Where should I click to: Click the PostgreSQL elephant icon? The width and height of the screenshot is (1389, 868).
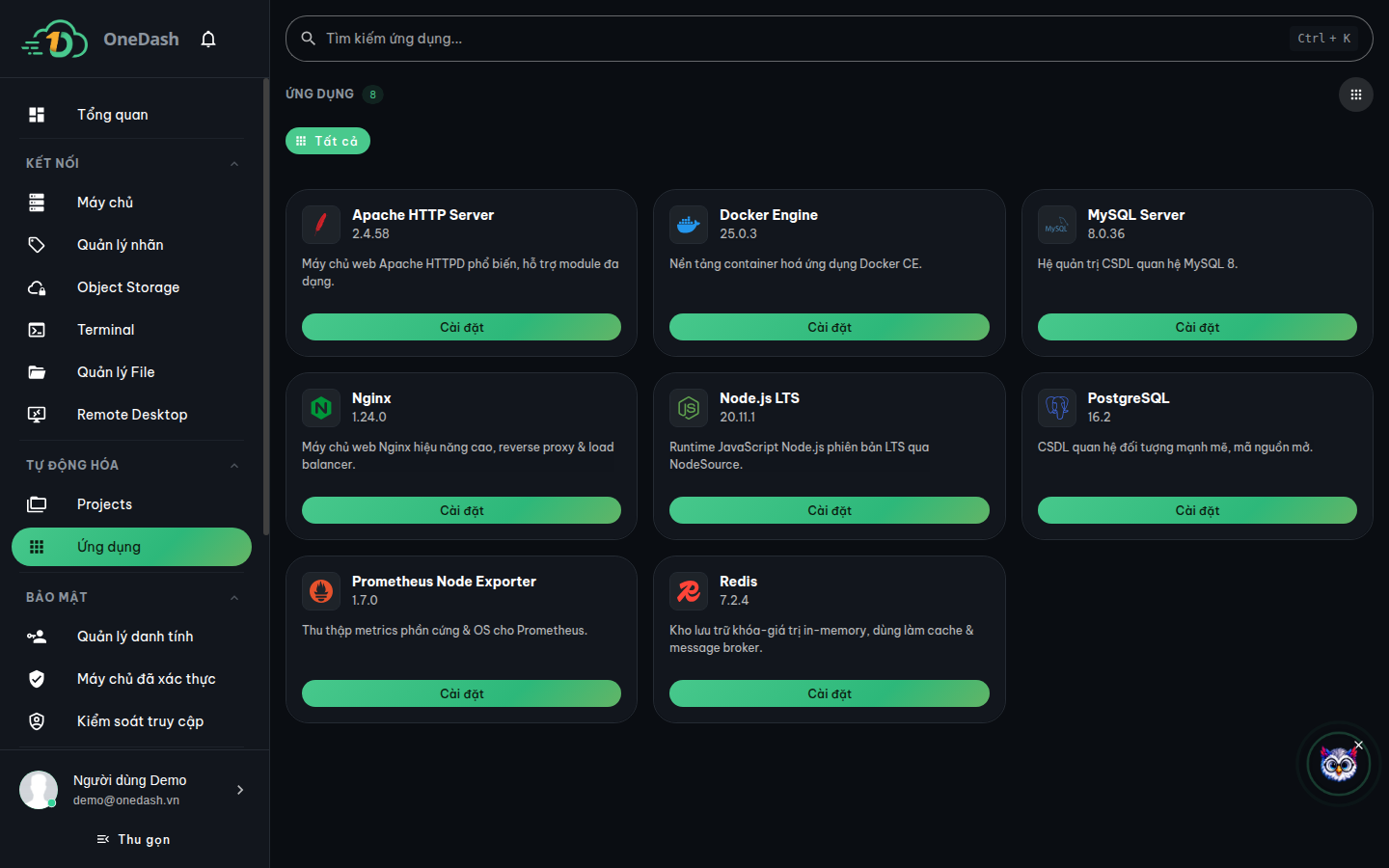[x=1057, y=408]
